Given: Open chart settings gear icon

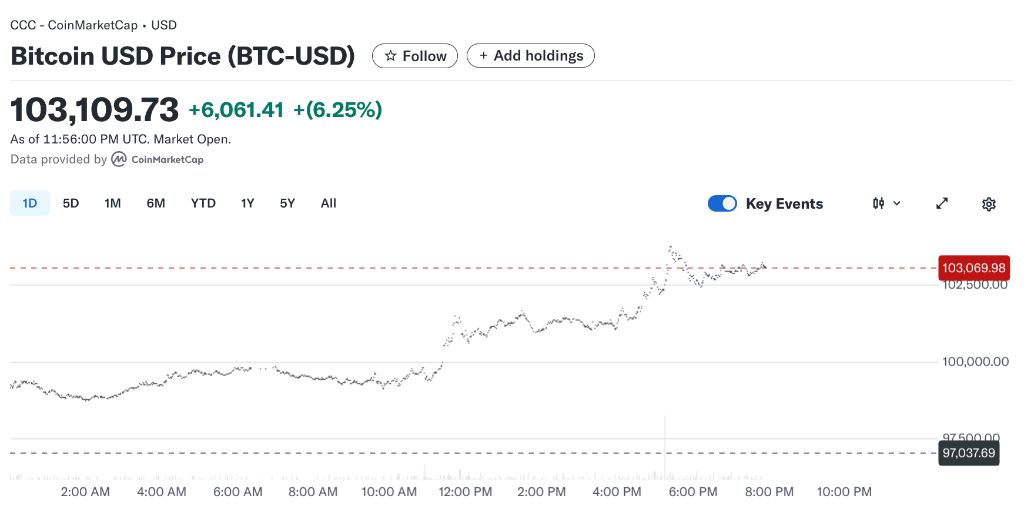Looking at the screenshot, I should (989, 204).
